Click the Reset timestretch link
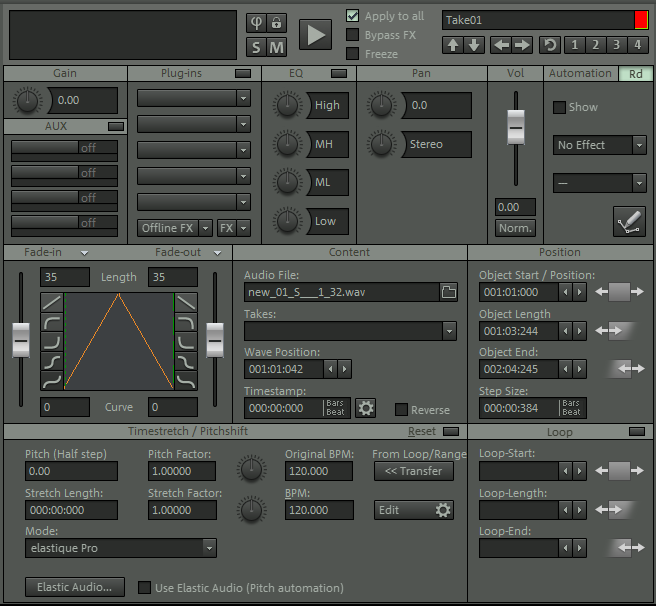656x606 pixels. point(422,431)
